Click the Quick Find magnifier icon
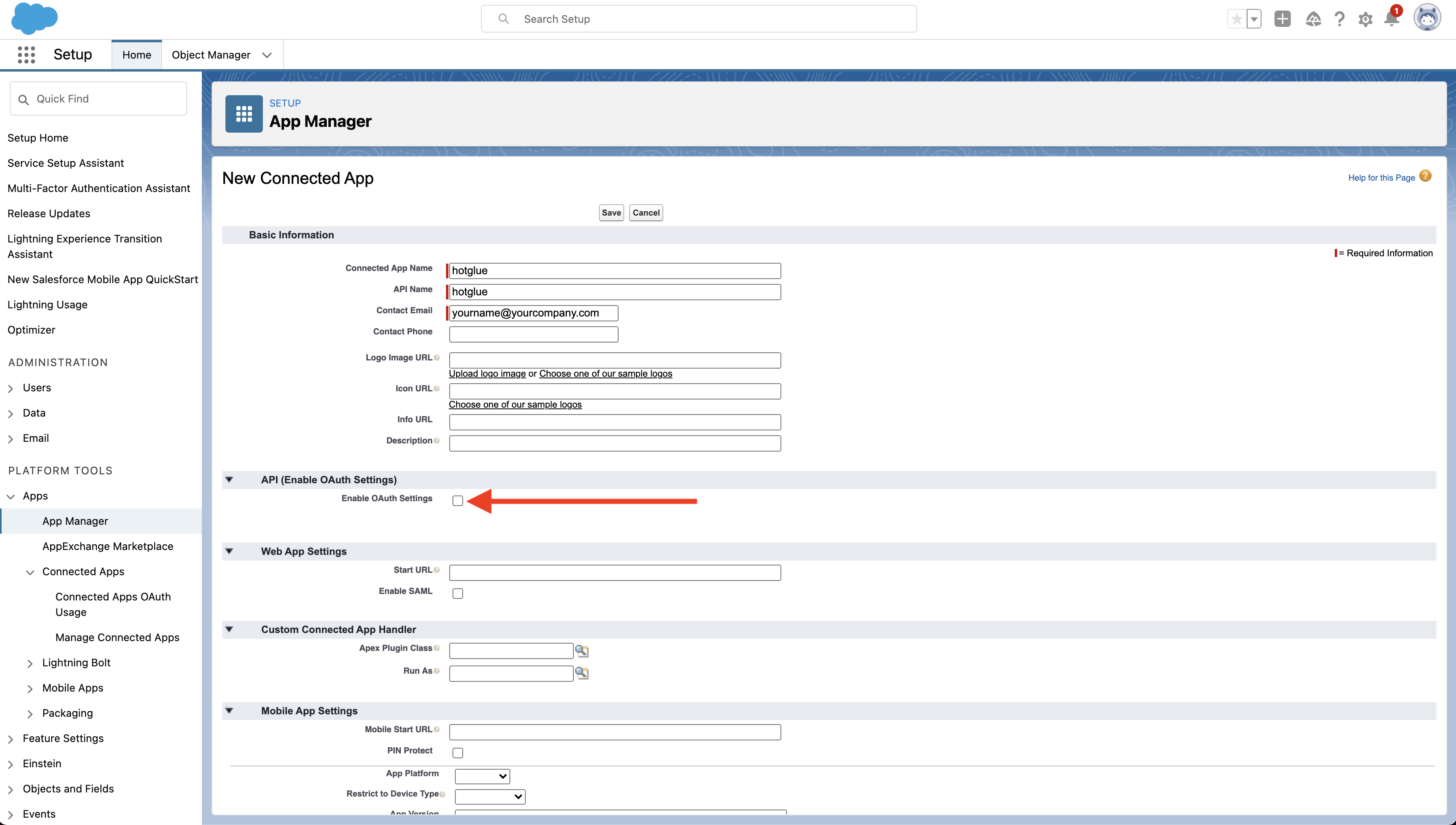Image resolution: width=1456 pixels, height=825 pixels. (23, 100)
